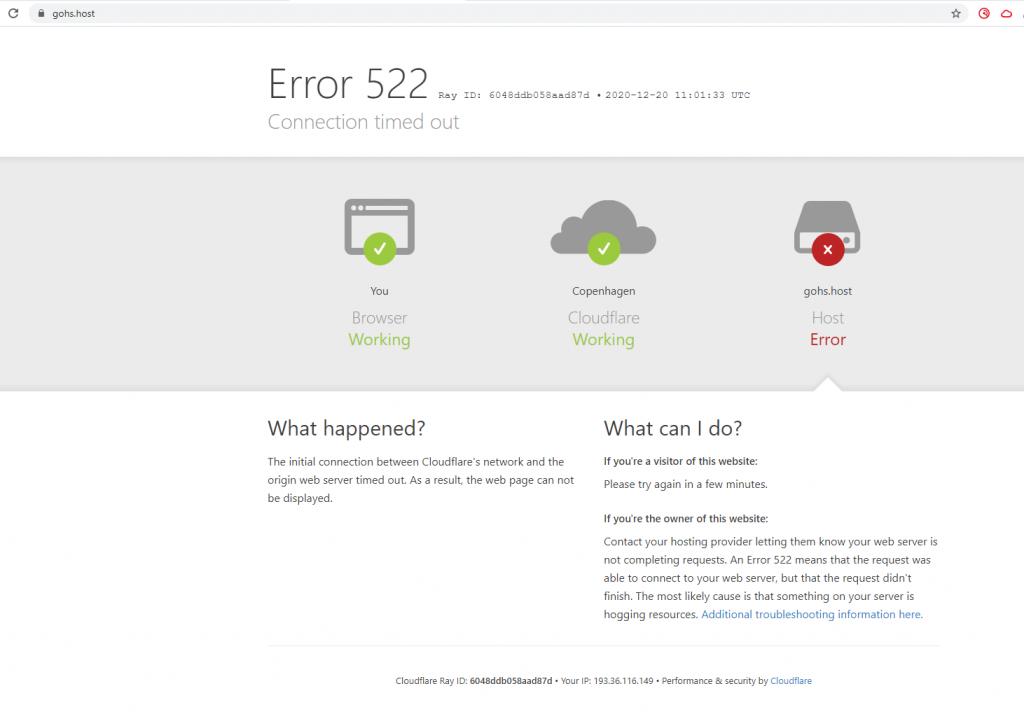Click the Cloudflare cloud status icon

pyautogui.click(x=603, y=231)
